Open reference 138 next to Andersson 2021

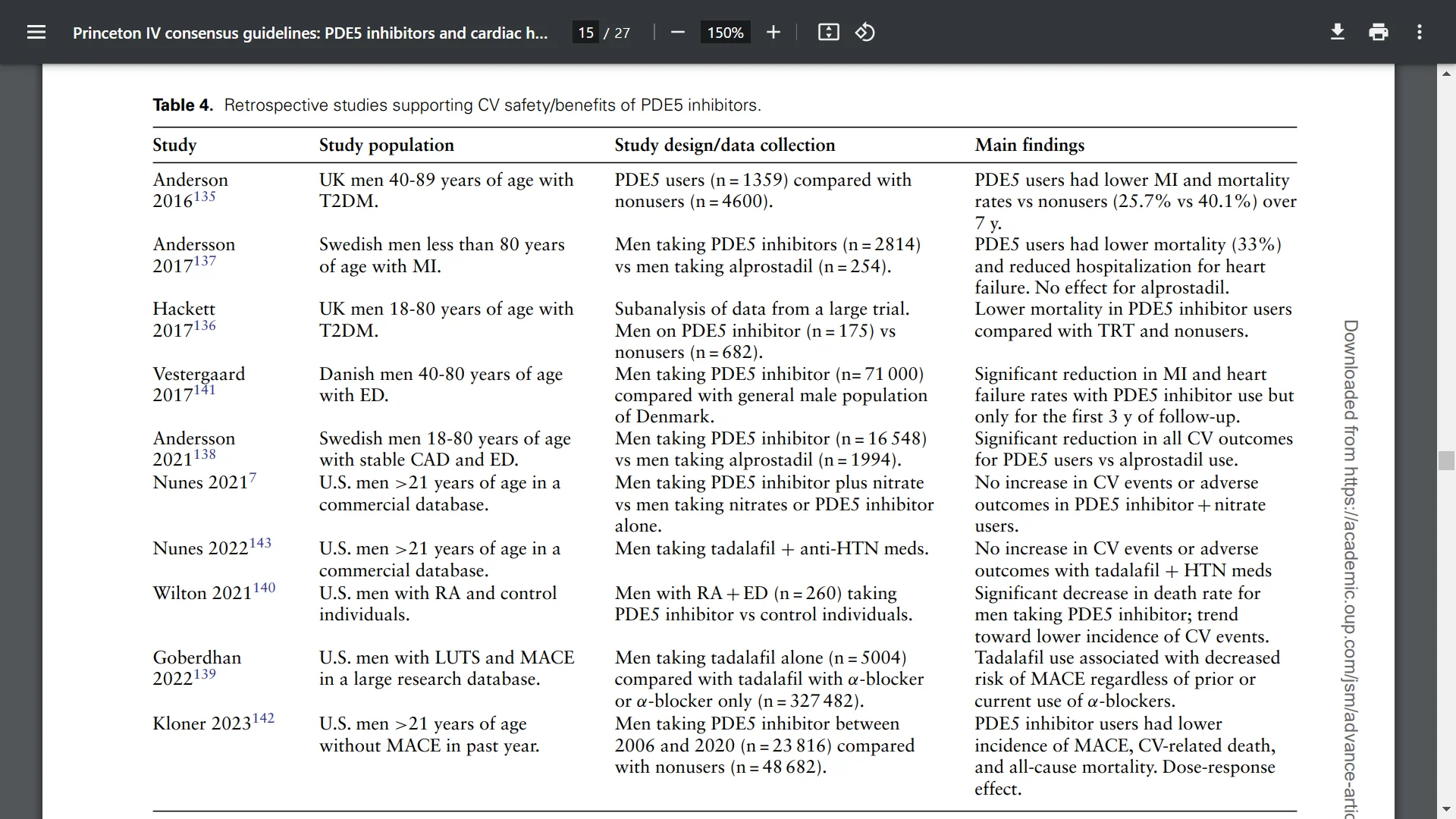[205, 454]
